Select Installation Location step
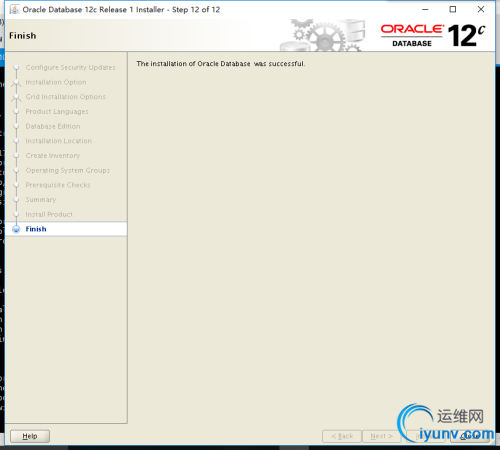 click(x=58, y=141)
